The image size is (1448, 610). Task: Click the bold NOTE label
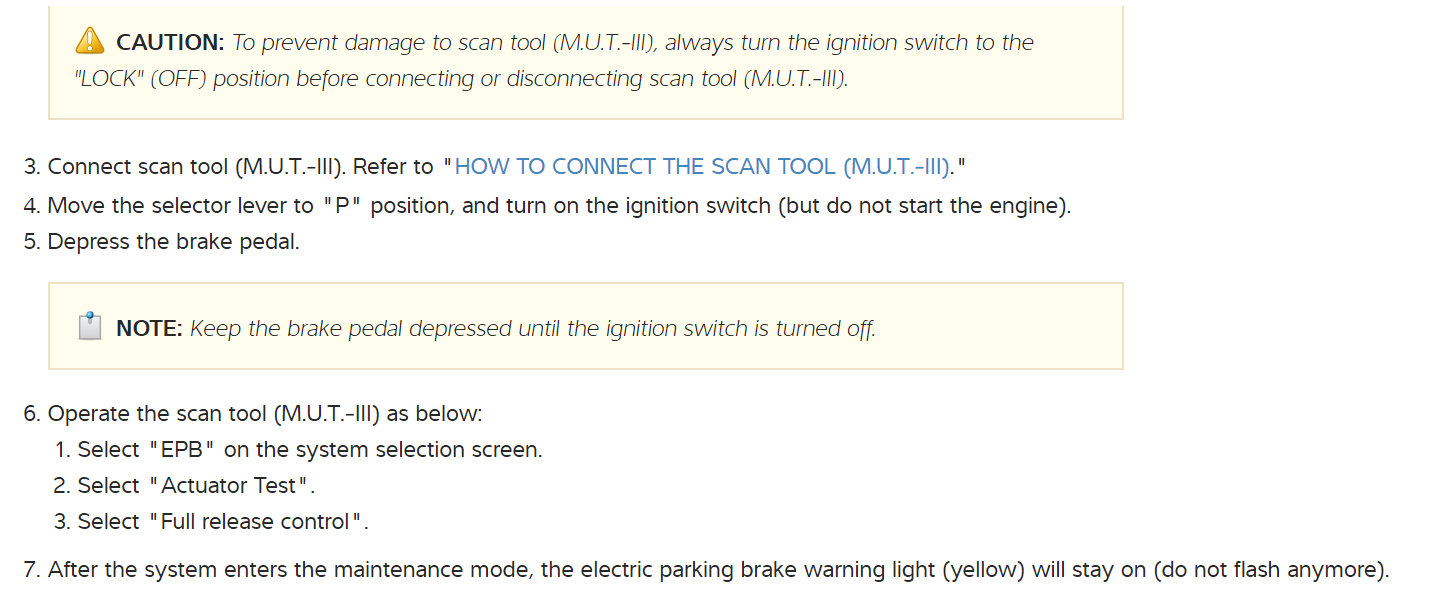tap(149, 328)
